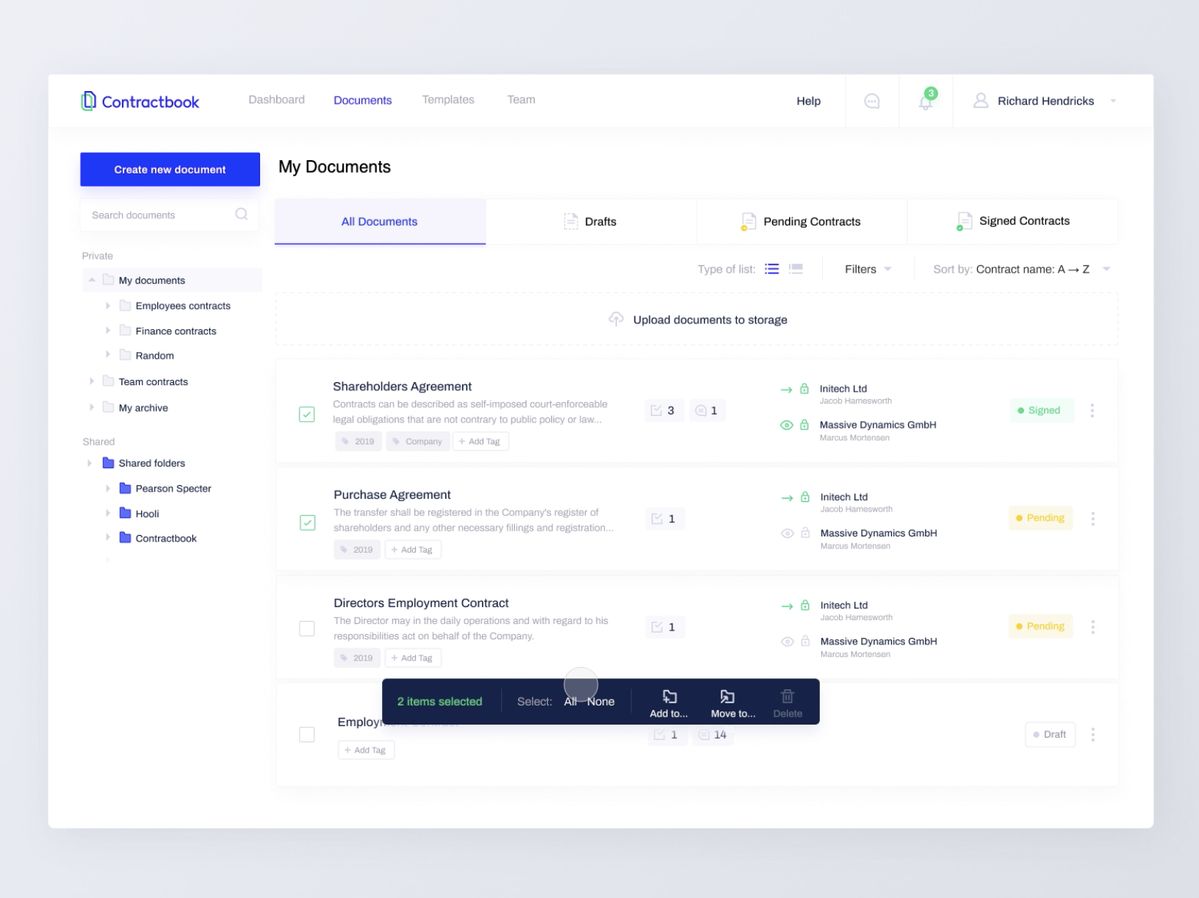Open the Filters dropdown
The image size is (1199, 898).
pos(866,269)
